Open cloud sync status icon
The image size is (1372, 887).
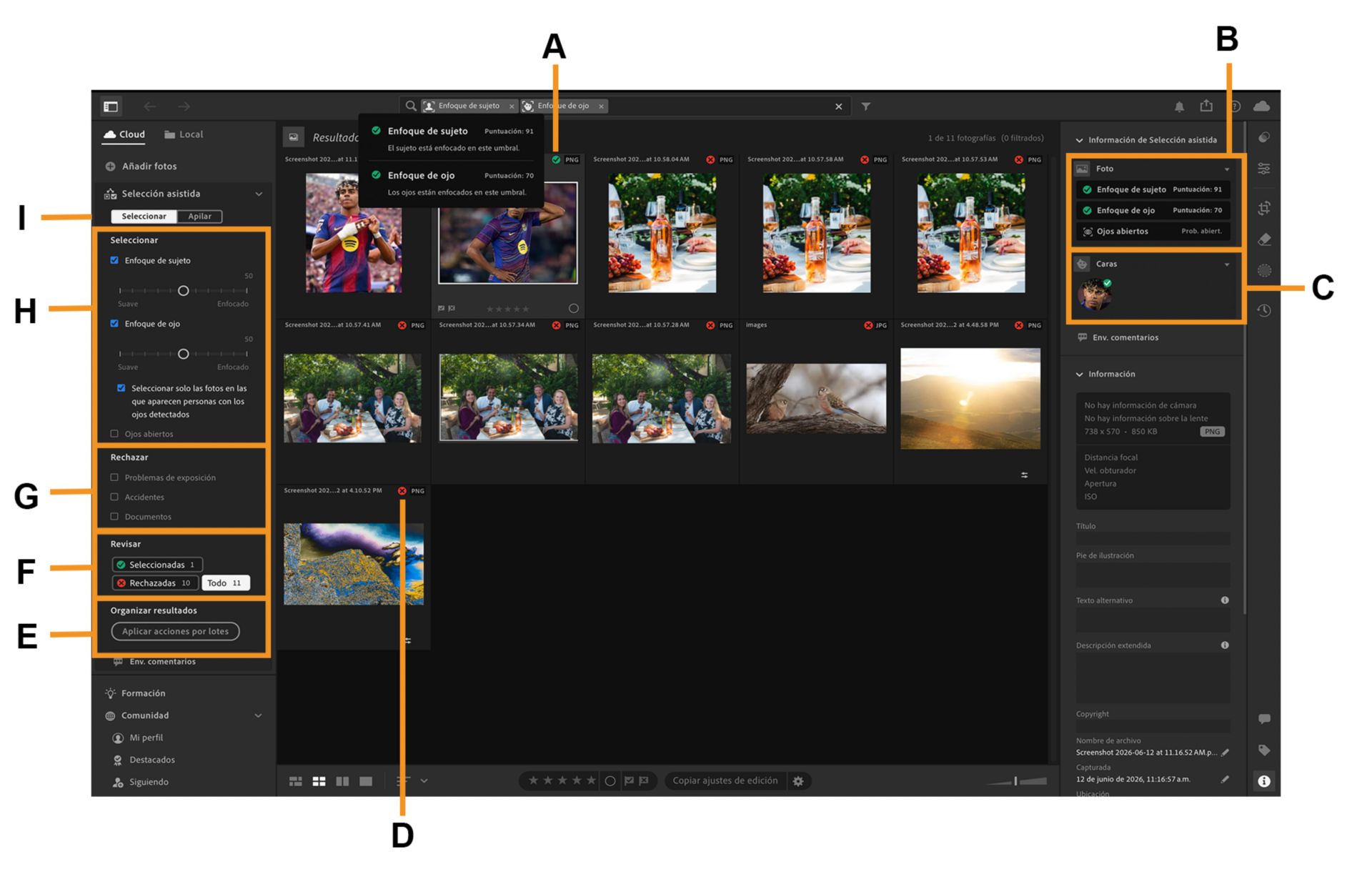coord(1261,106)
